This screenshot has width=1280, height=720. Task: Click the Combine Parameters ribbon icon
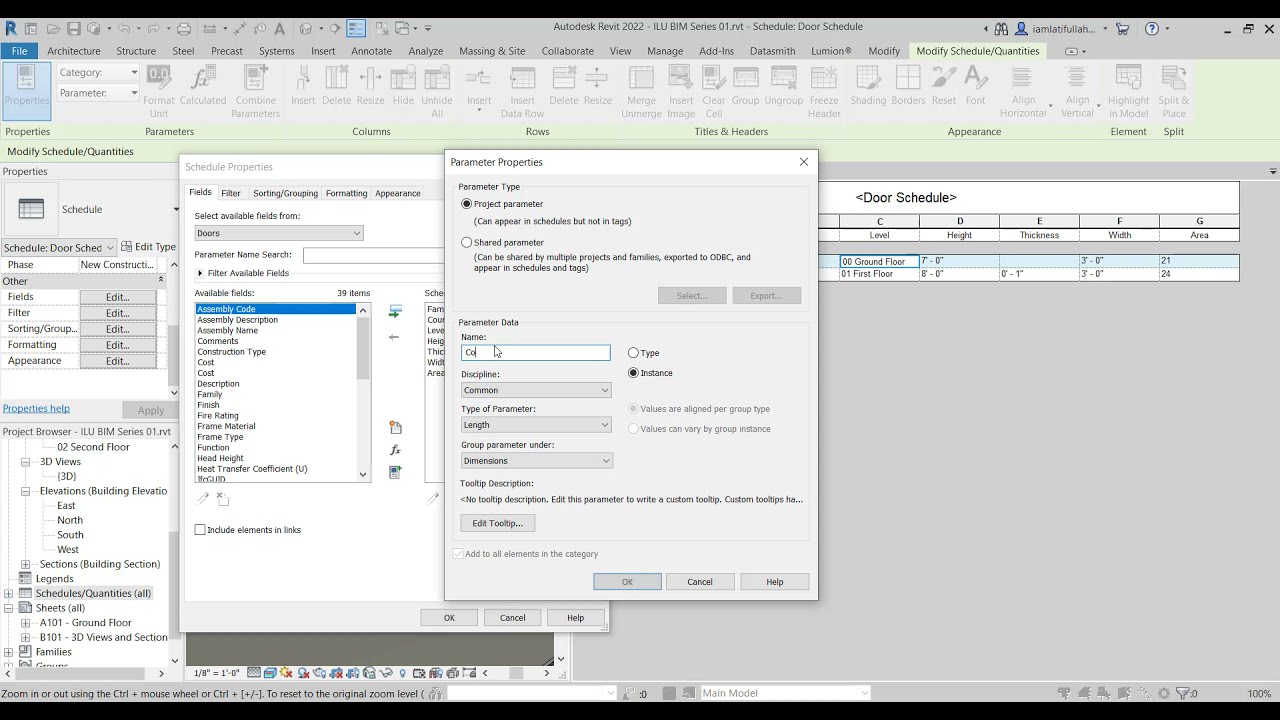tap(256, 90)
